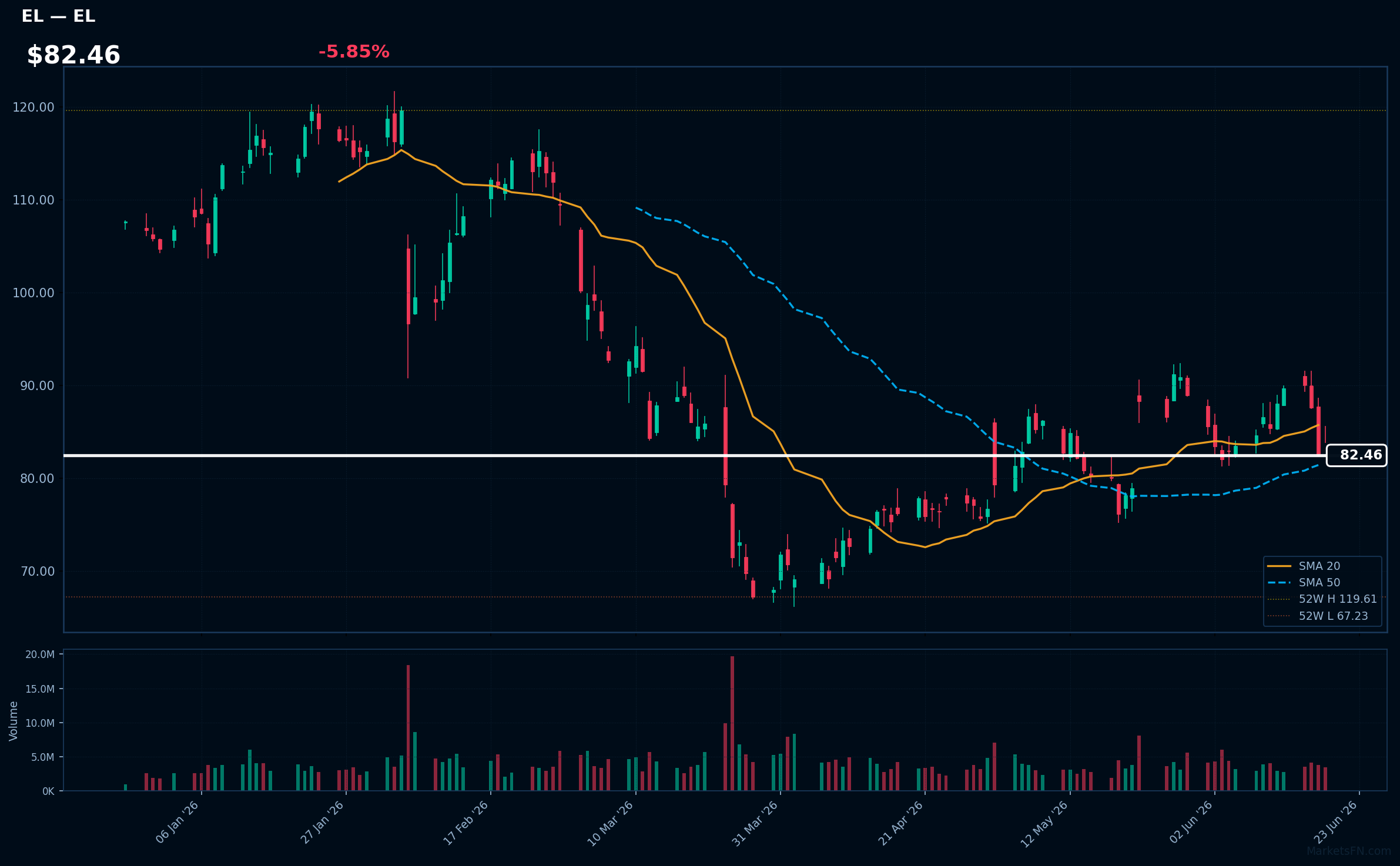Select the "SMA 50" legend label
This screenshot has height=866, width=1400.
[x=1319, y=582]
